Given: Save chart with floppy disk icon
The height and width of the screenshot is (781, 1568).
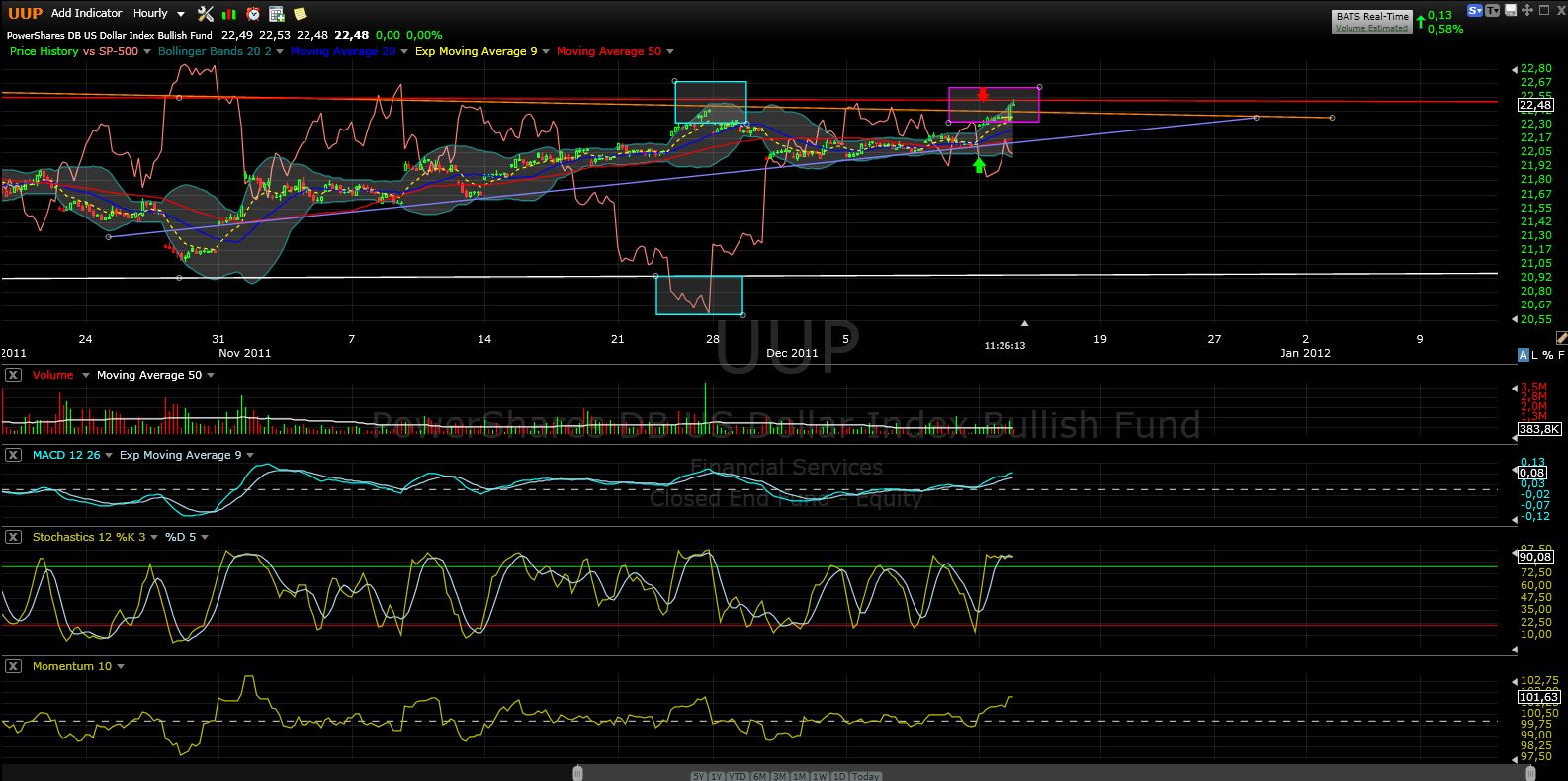Looking at the screenshot, I should tap(1511, 11).
